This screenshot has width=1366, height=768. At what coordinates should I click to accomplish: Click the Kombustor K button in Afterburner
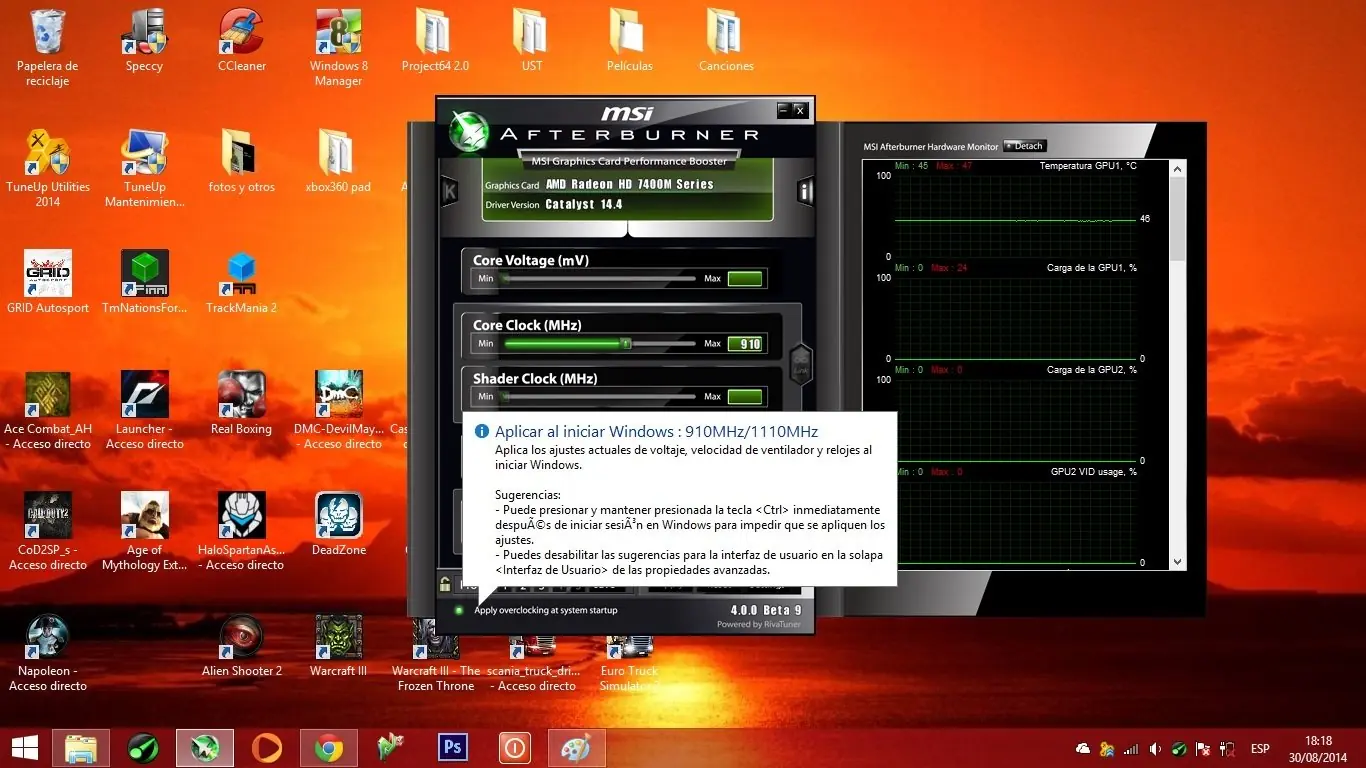pyautogui.click(x=450, y=190)
